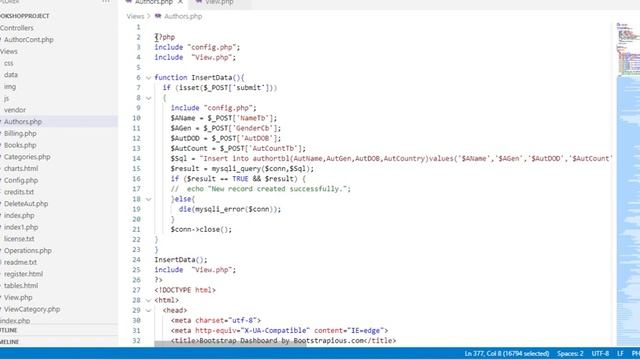Open credits.txt from the explorer
640x360 pixels.
click(x=19, y=192)
